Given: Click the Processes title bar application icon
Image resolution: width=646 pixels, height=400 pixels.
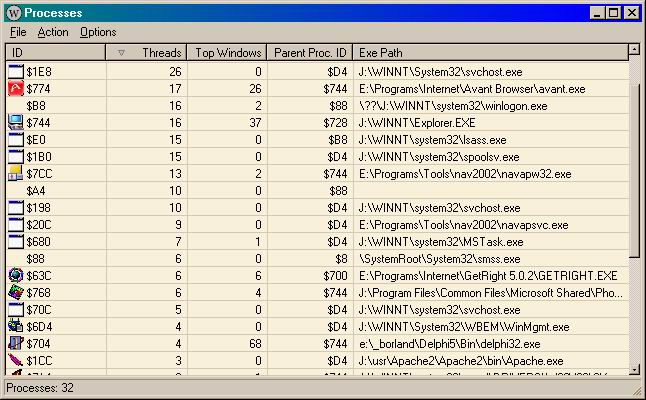Looking at the screenshot, I should point(14,13).
